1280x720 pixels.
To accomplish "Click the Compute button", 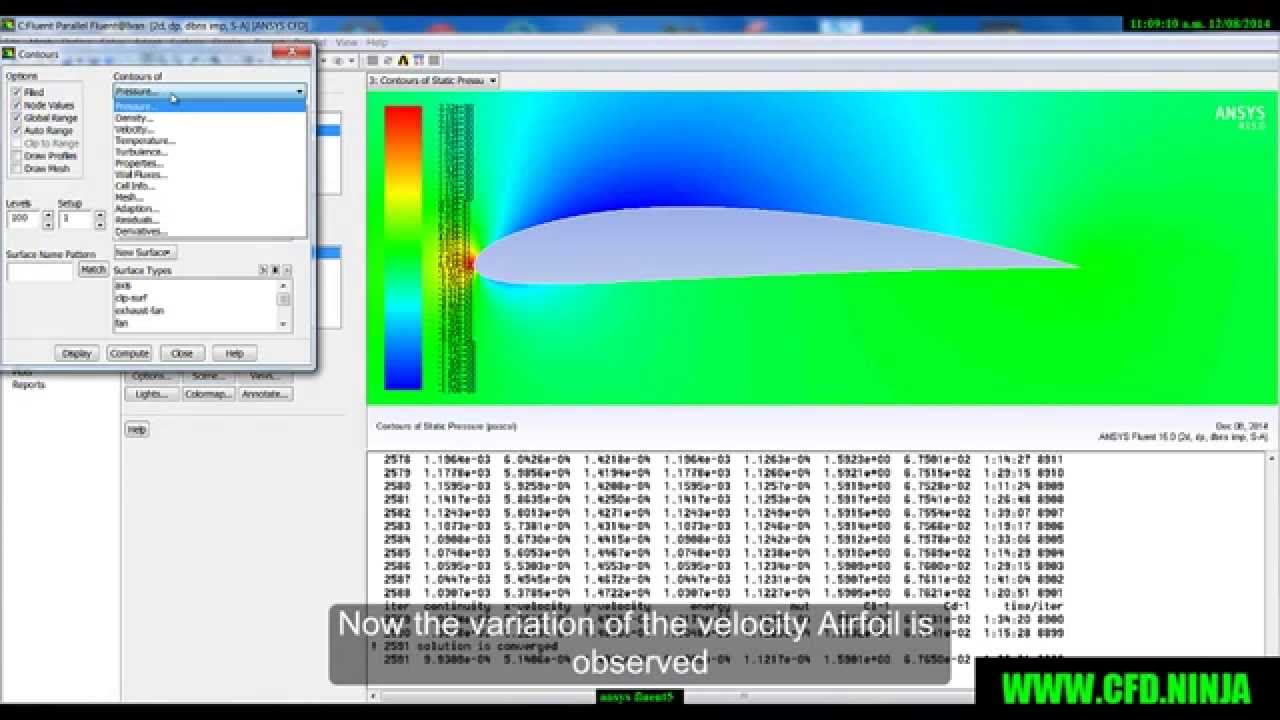I will 129,353.
